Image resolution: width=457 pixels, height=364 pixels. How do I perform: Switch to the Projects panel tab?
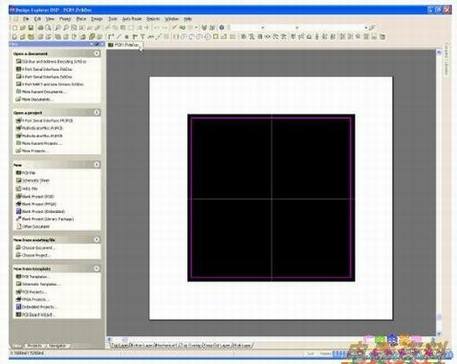click(34, 346)
